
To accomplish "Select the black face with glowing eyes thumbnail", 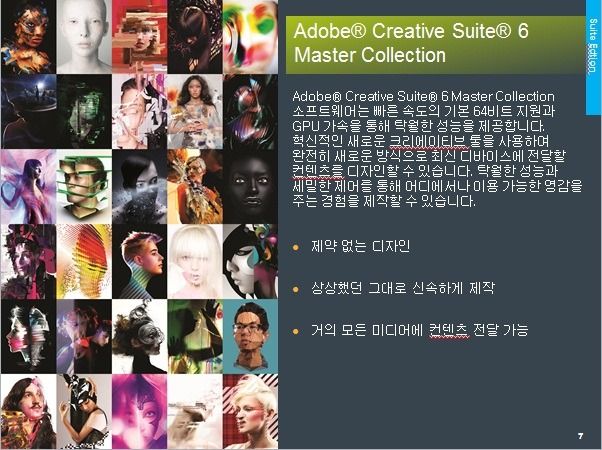I will pyautogui.click(x=250, y=187).
